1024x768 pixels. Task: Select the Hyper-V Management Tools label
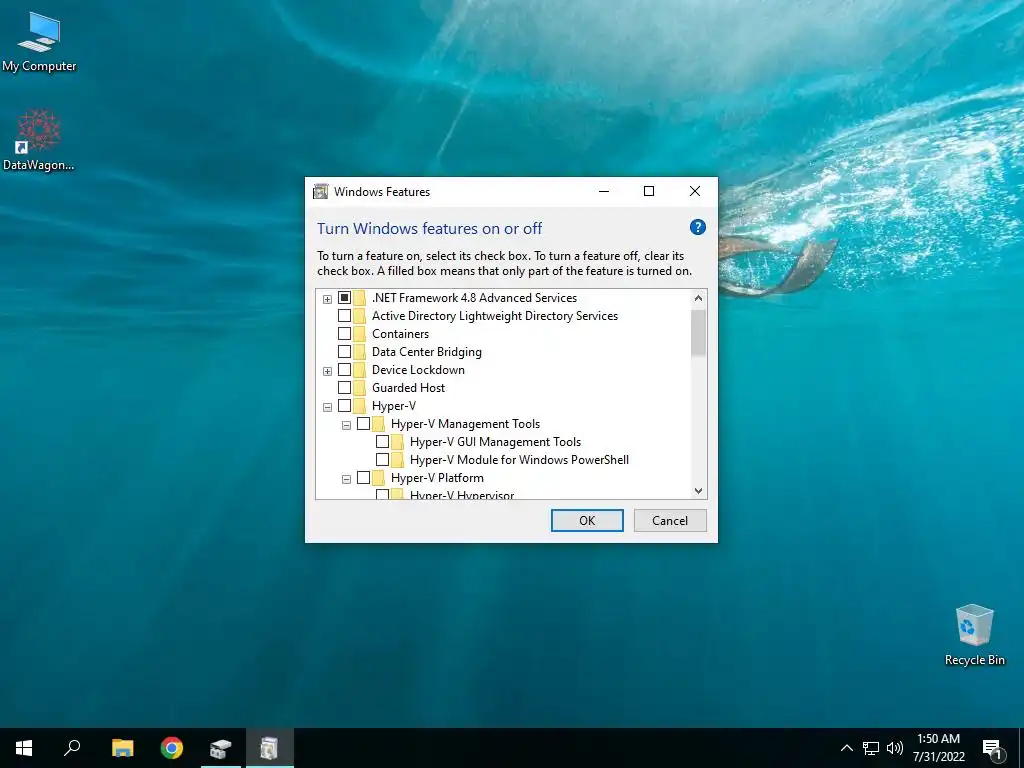coord(465,424)
